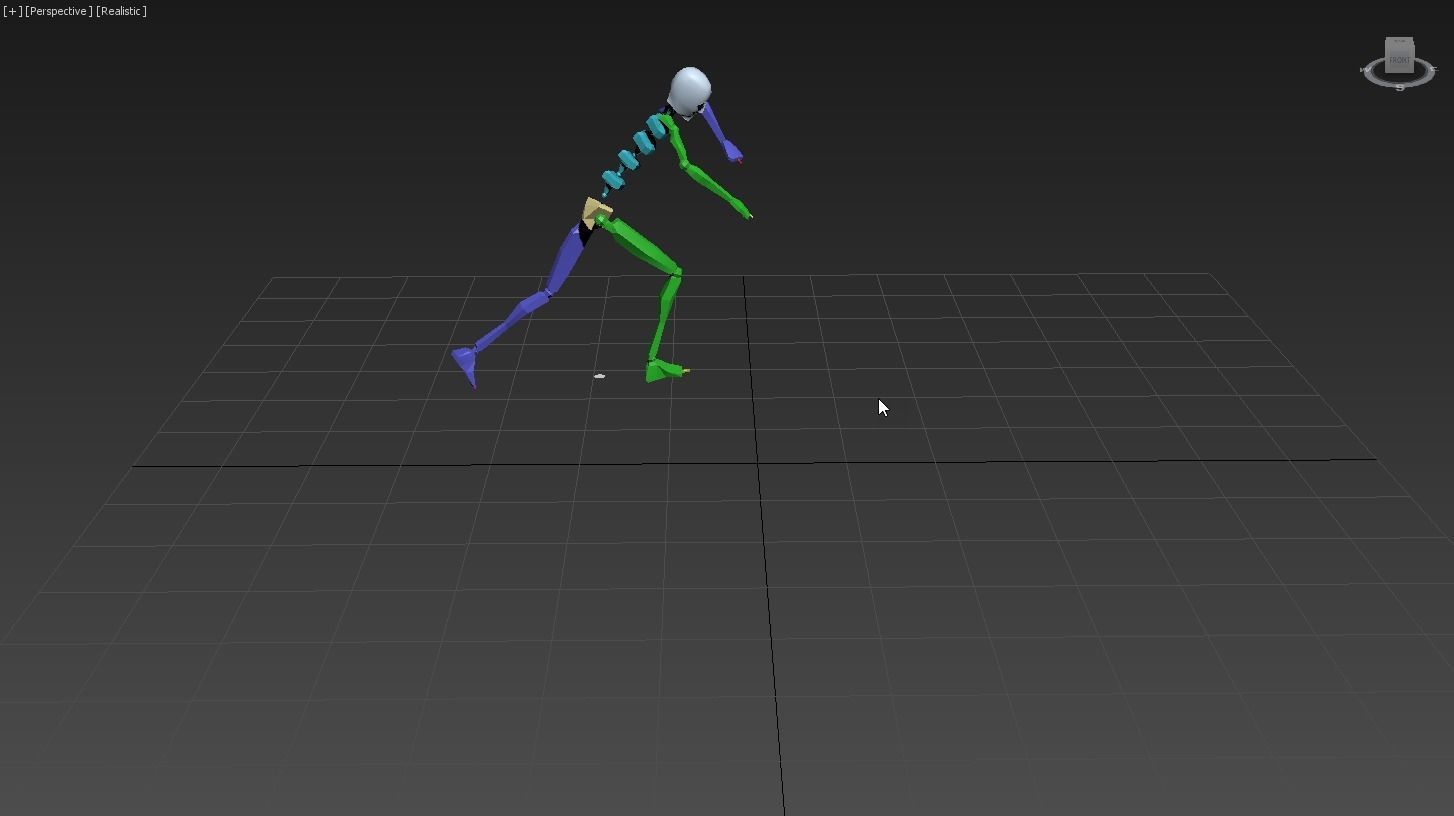This screenshot has height=816, width=1454.
Task: Select the green upper arm bone
Action: click(x=676, y=143)
